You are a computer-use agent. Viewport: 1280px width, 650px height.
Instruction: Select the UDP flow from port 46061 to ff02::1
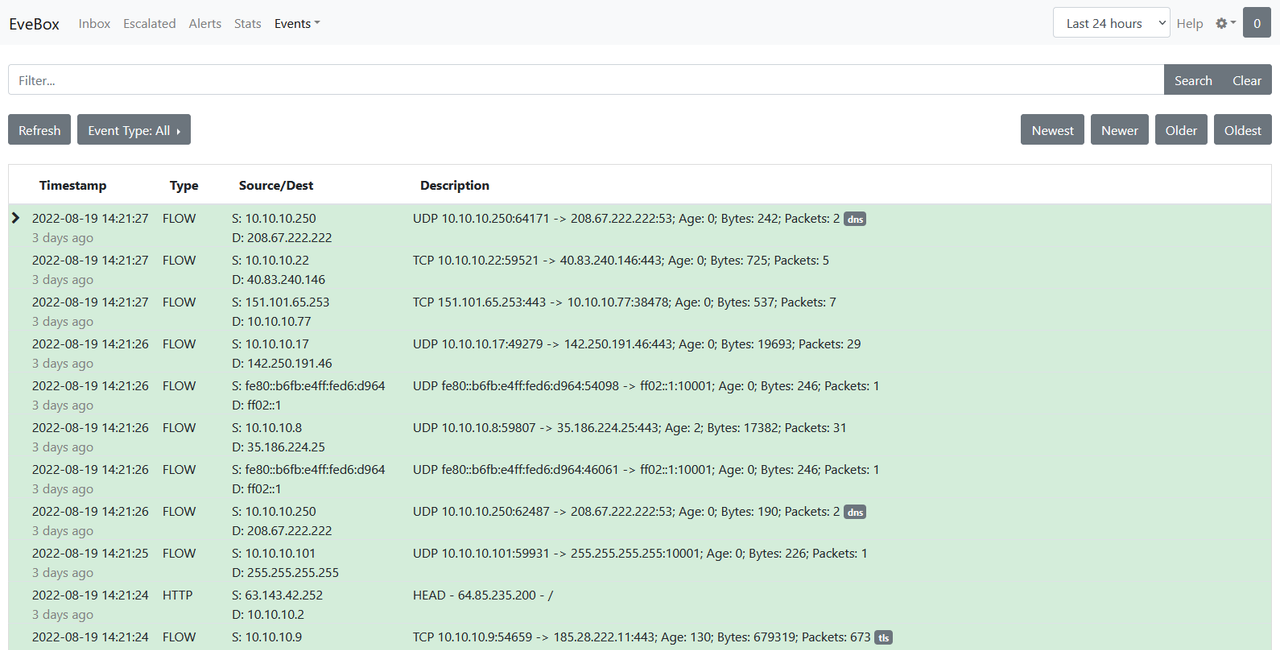coord(640,479)
